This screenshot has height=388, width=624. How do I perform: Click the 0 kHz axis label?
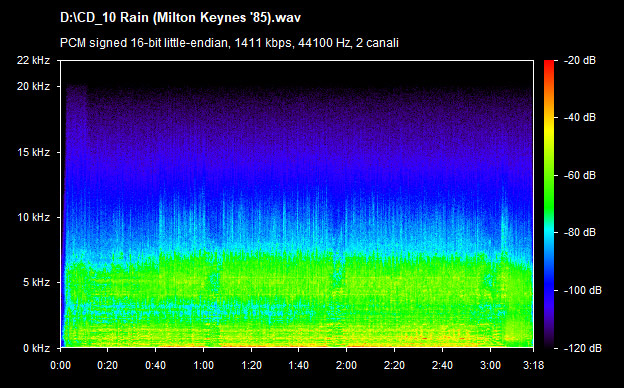(36, 348)
